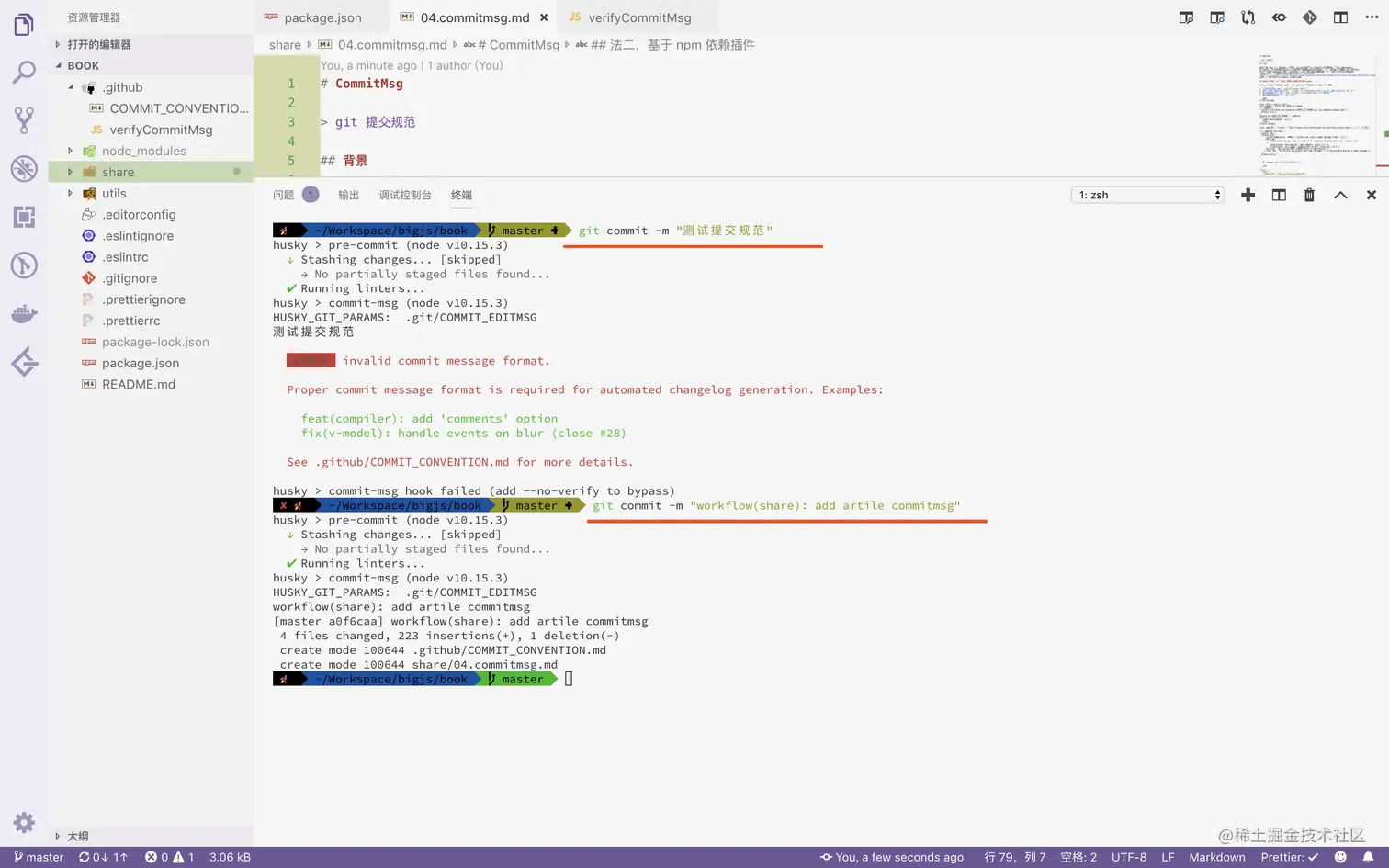Open verifyCommitMsg file in explorer tree
1389x868 pixels.
(160, 130)
